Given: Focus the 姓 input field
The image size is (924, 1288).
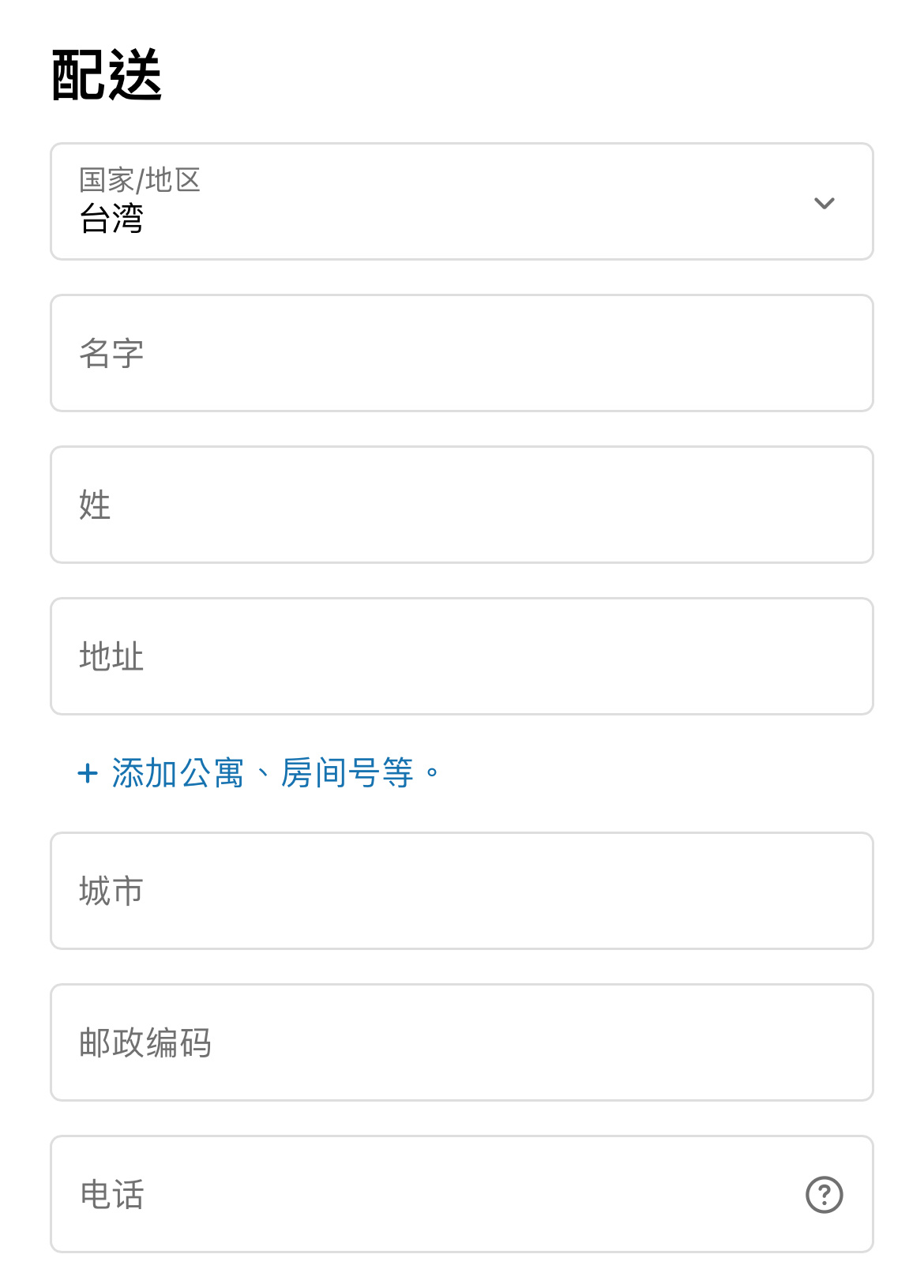Looking at the screenshot, I should [x=462, y=505].
